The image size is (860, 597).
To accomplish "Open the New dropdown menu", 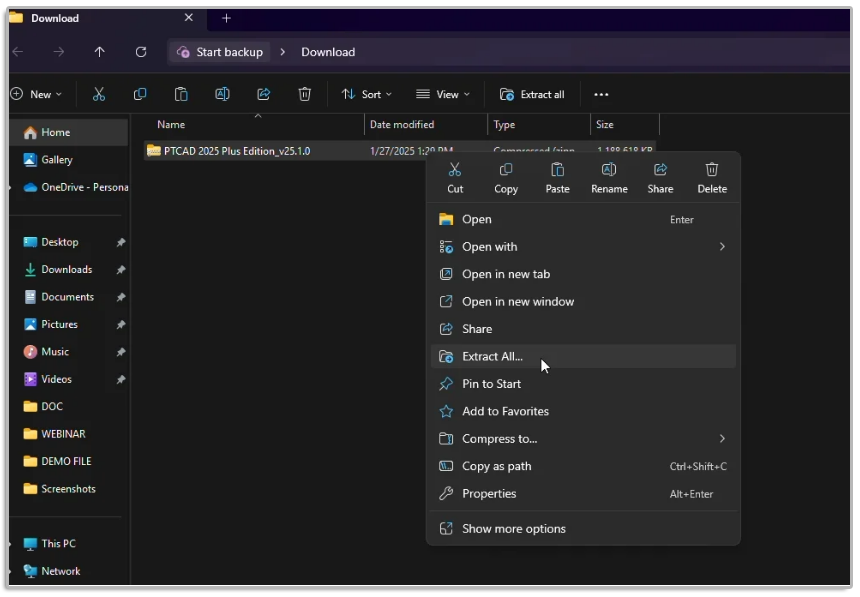I will click(36, 94).
